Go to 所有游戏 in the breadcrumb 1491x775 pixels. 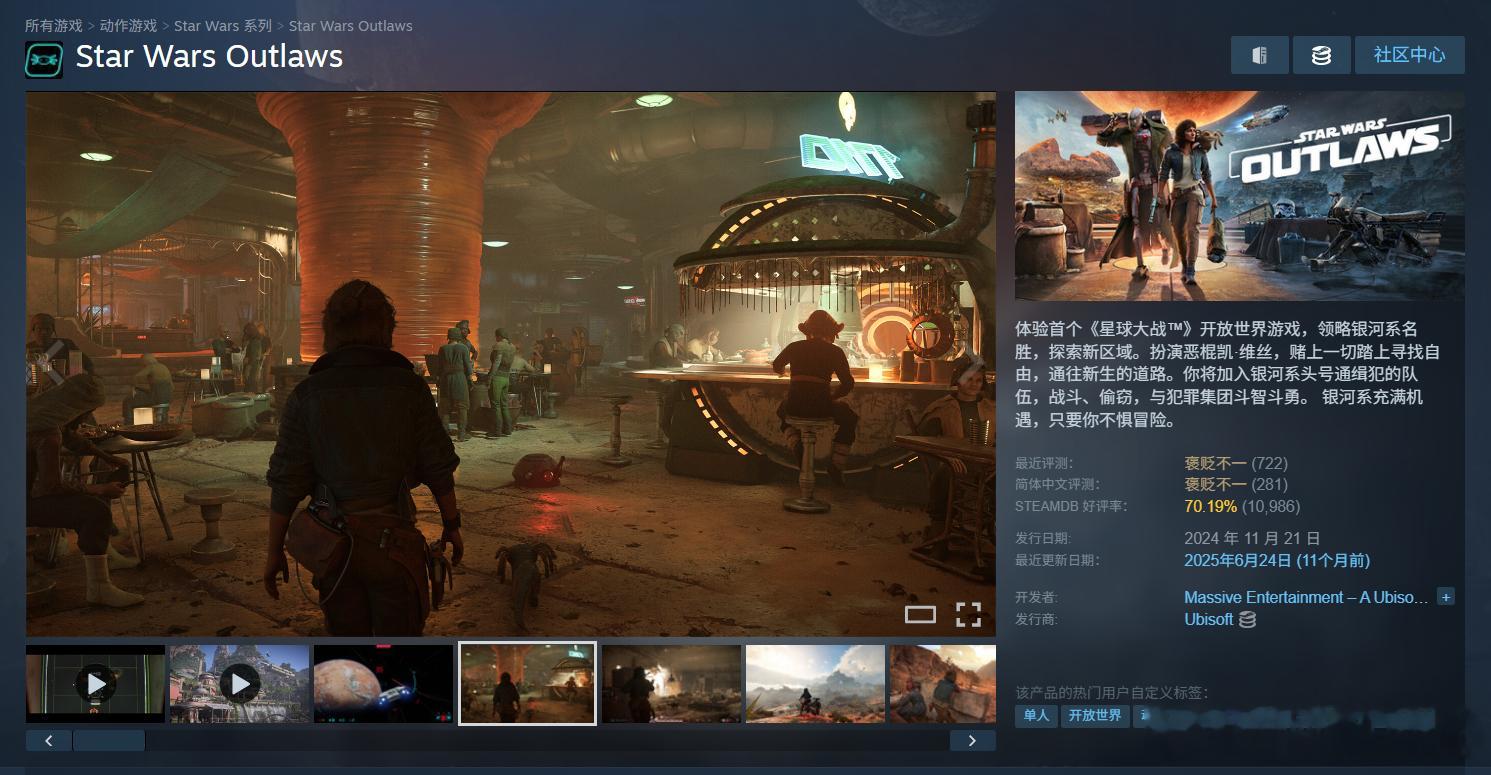coord(54,26)
